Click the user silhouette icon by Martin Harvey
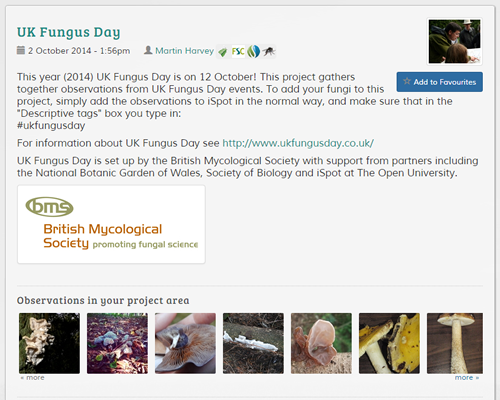Screen dimensions: 500x400 148,50
